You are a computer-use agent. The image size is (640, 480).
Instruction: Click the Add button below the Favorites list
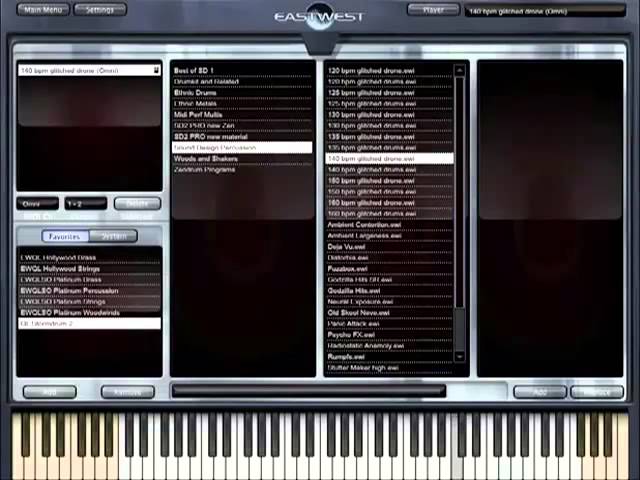[50, 392]
